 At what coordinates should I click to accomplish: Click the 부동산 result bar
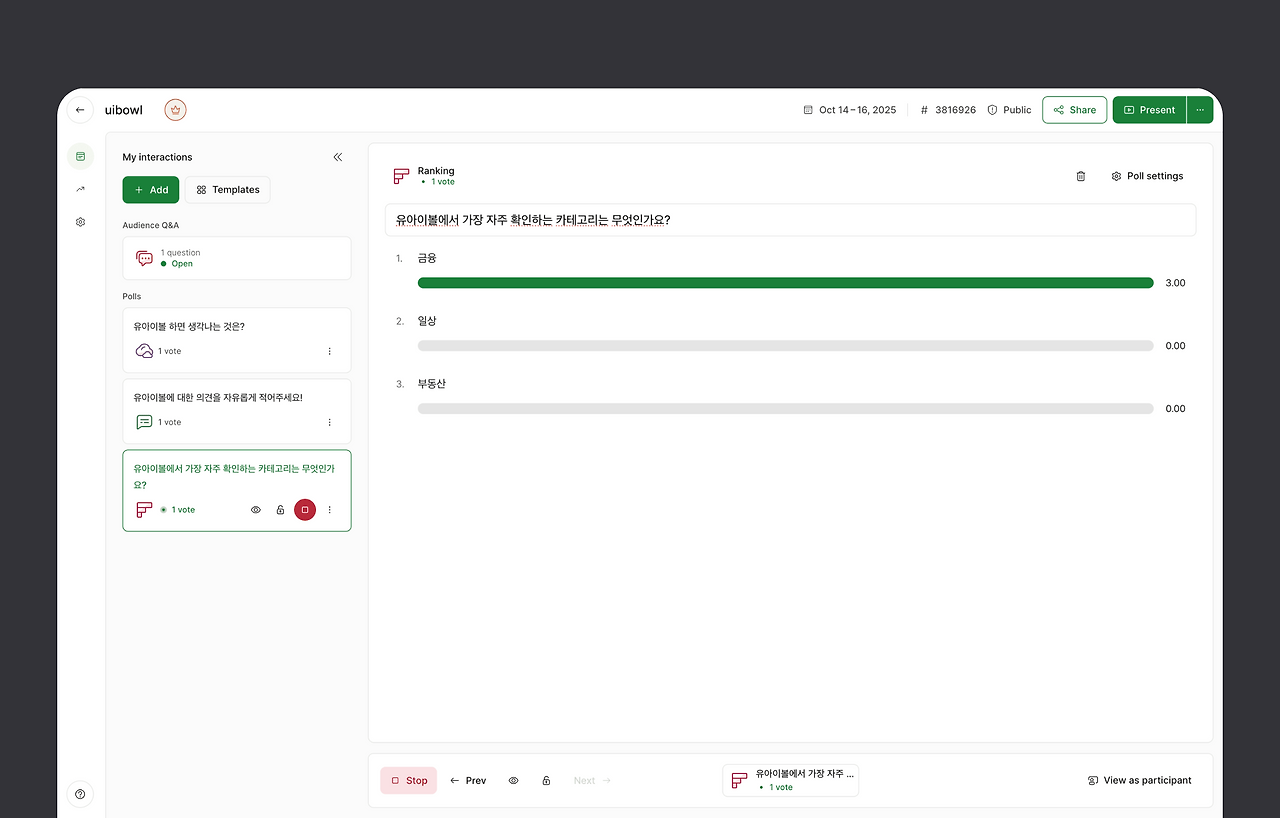pyautogui.click(x=786, y=409)
